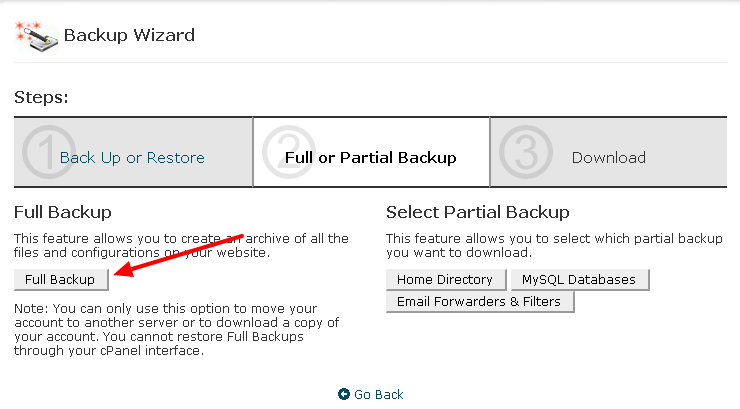Click the step 3 circle number icon
The width and height of the screenshot is (740, 409).
(x=526, y=152)
